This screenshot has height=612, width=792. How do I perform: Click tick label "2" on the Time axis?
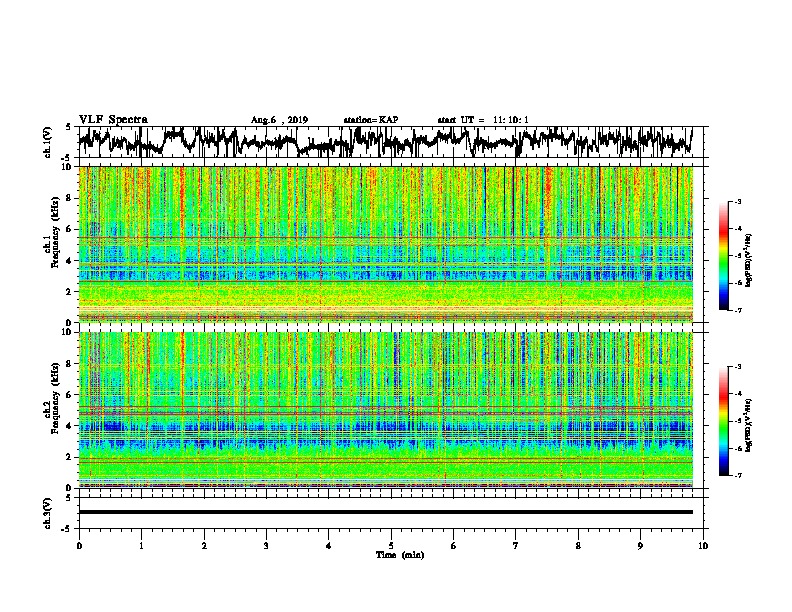(204, 546)
